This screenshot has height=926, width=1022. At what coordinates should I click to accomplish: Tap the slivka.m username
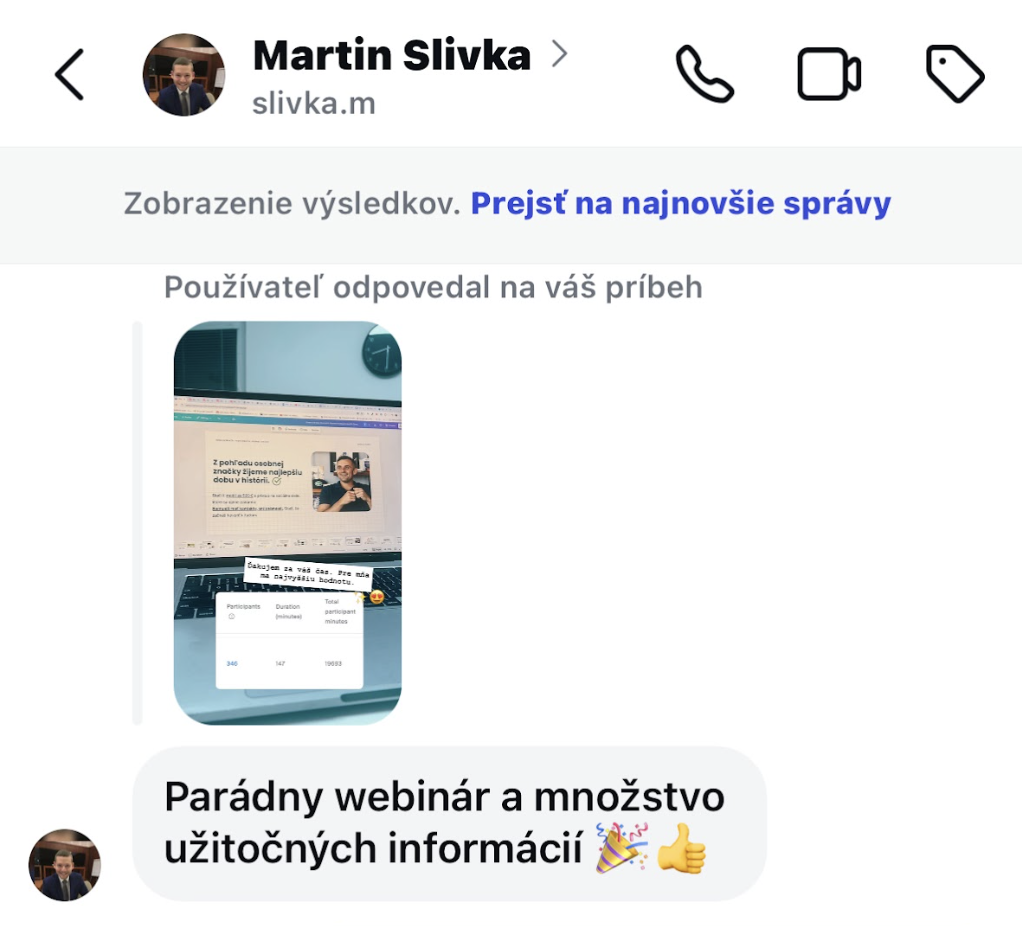coord(314,104)
